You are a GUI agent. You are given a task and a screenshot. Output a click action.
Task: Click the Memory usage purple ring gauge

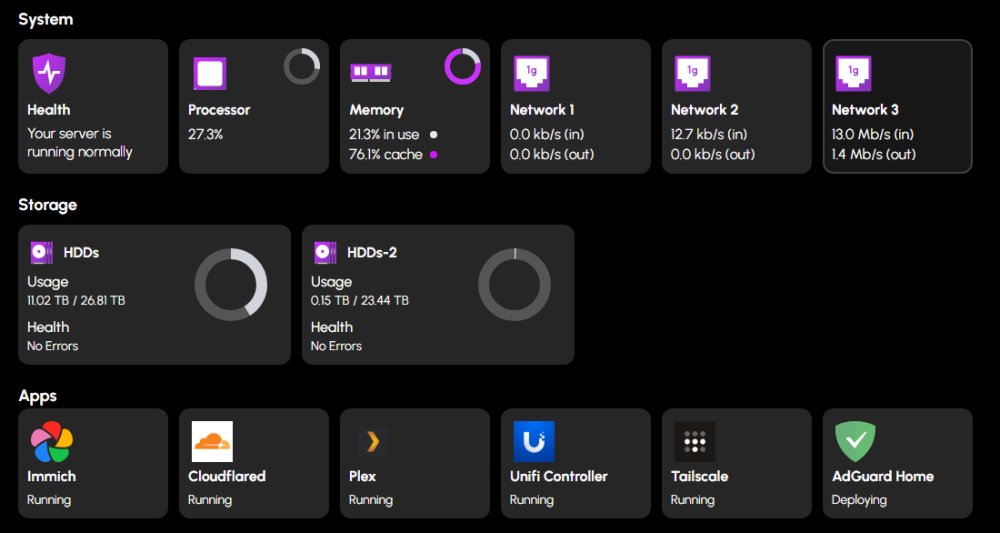point(463,67)
